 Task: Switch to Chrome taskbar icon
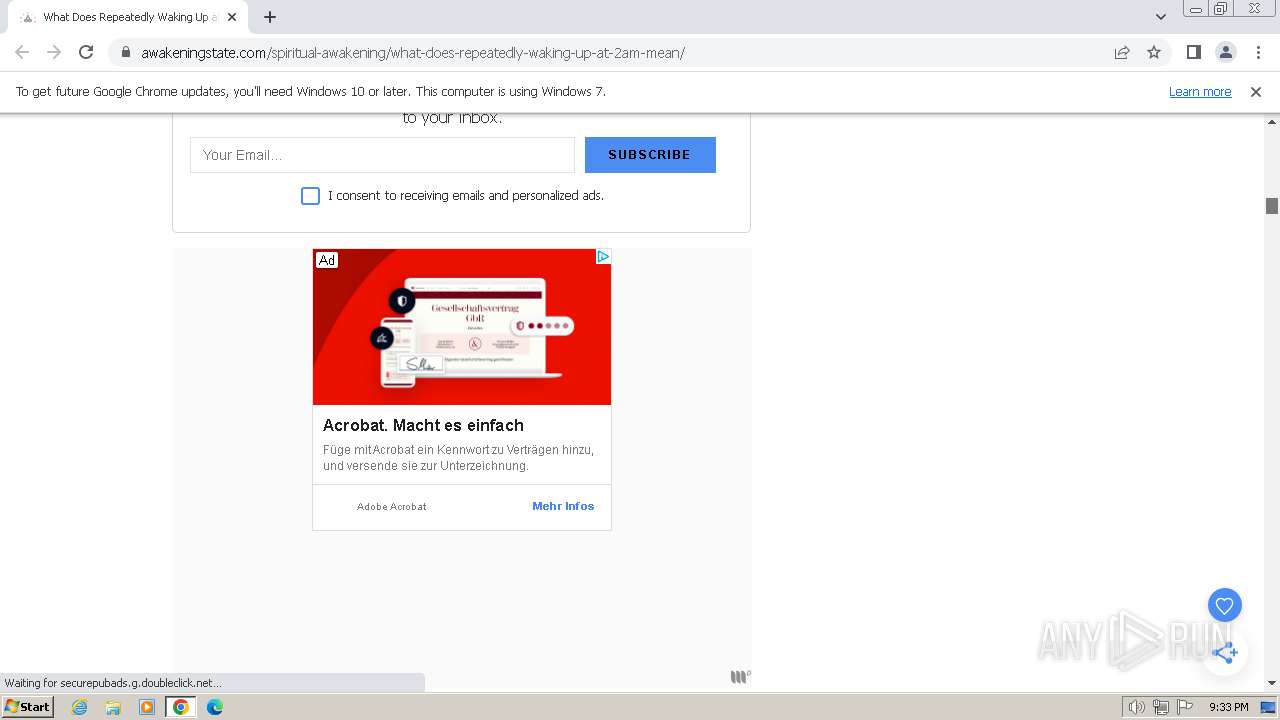pos(181,707)
